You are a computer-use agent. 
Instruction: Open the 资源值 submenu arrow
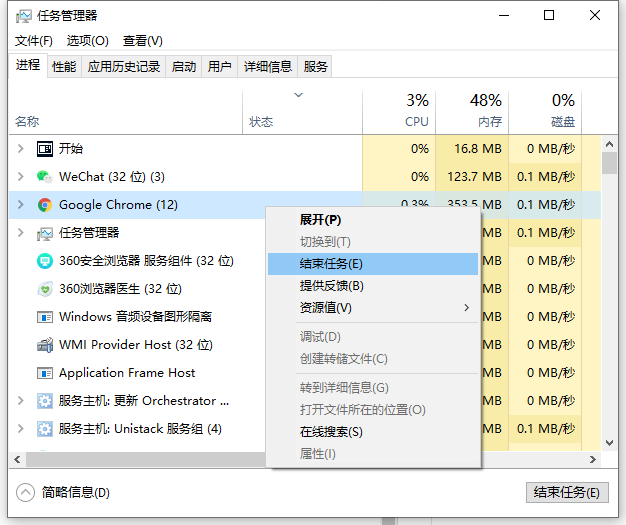466,308
